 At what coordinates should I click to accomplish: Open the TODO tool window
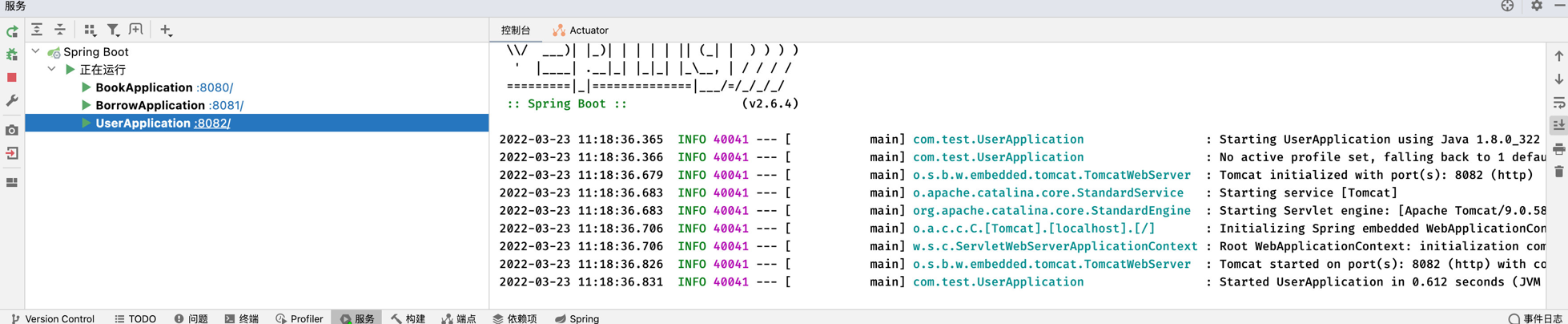(135, 318)
